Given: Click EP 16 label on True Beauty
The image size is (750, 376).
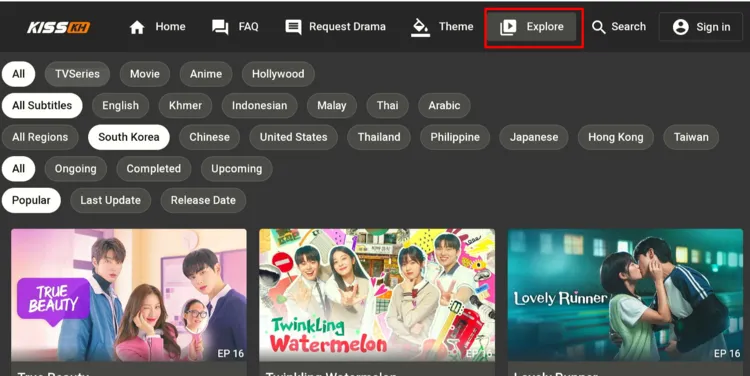Looking at the screenshot, I should (231, 354).
